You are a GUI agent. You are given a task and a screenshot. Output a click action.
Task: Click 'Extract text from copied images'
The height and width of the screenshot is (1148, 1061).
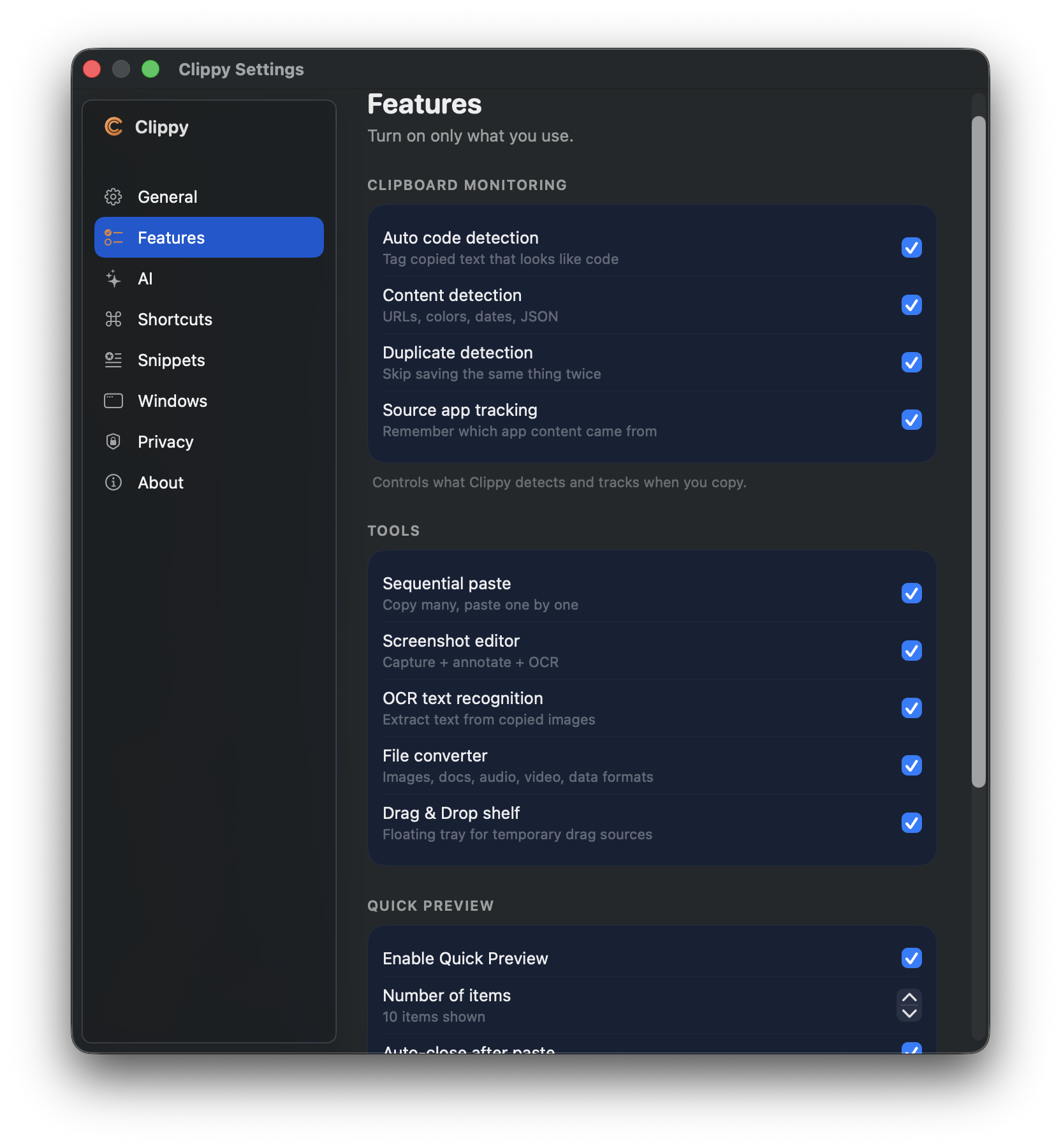click(x=489, y=719)
